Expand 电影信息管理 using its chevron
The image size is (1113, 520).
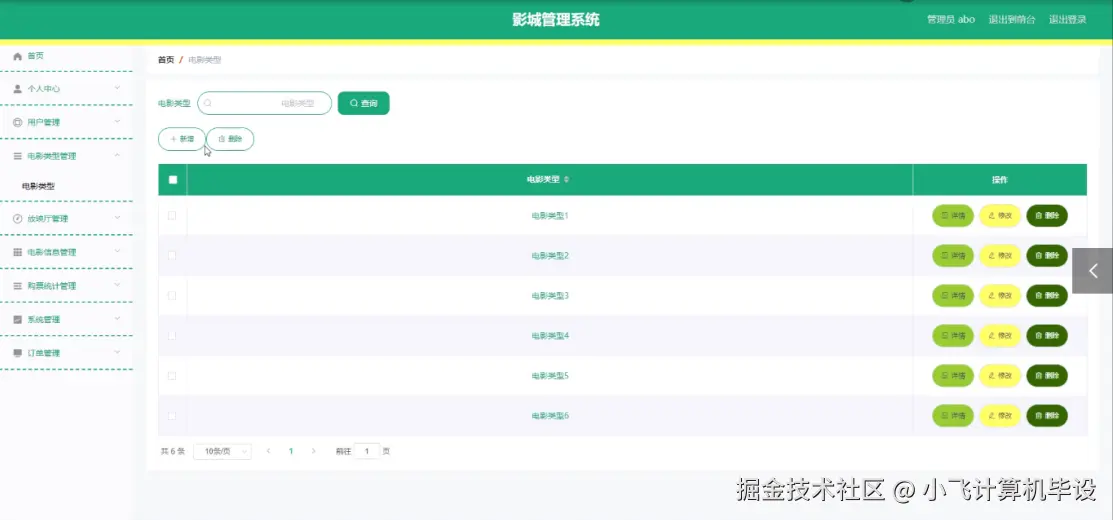pyautogui.click(x=117, y=251)
